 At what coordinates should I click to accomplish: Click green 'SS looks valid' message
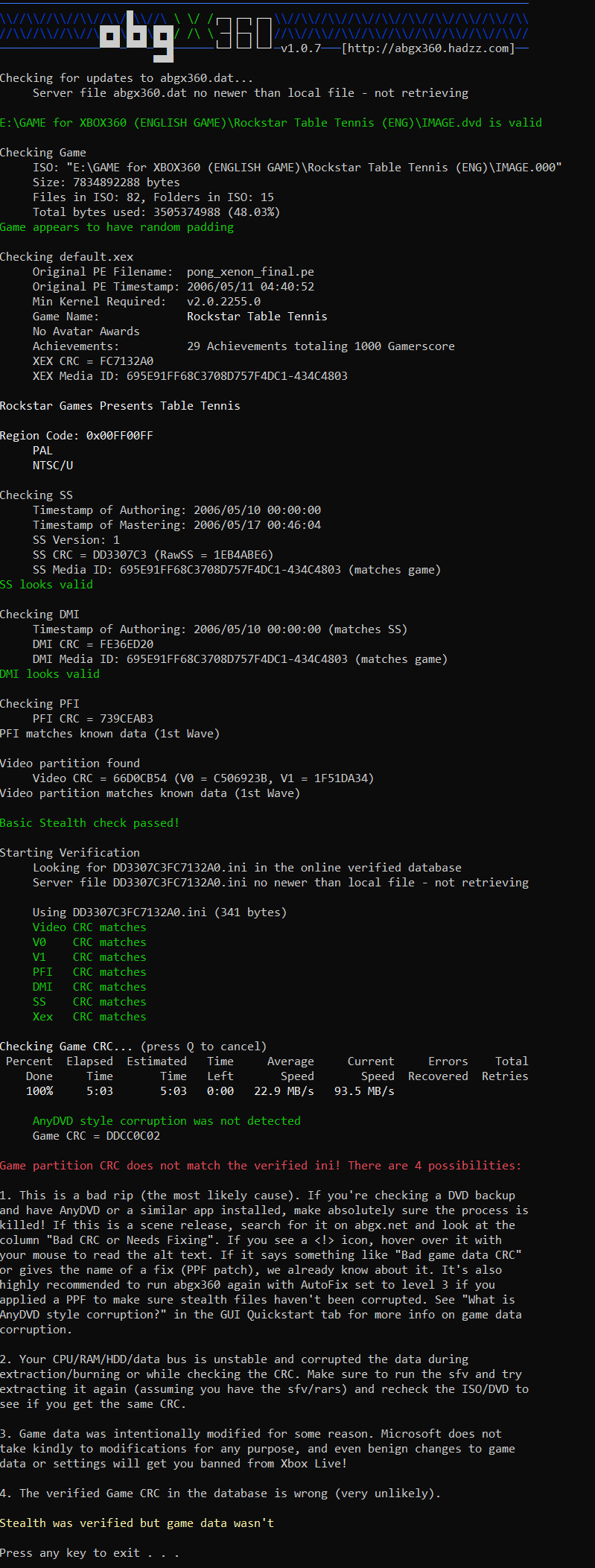[46, 585]
